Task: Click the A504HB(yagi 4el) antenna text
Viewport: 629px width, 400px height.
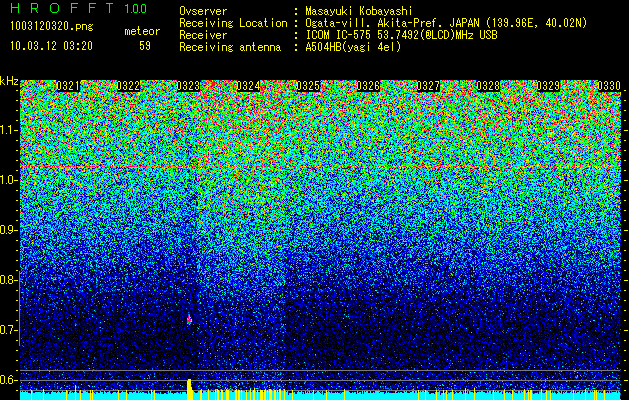Action: click(x=353, y=47)
